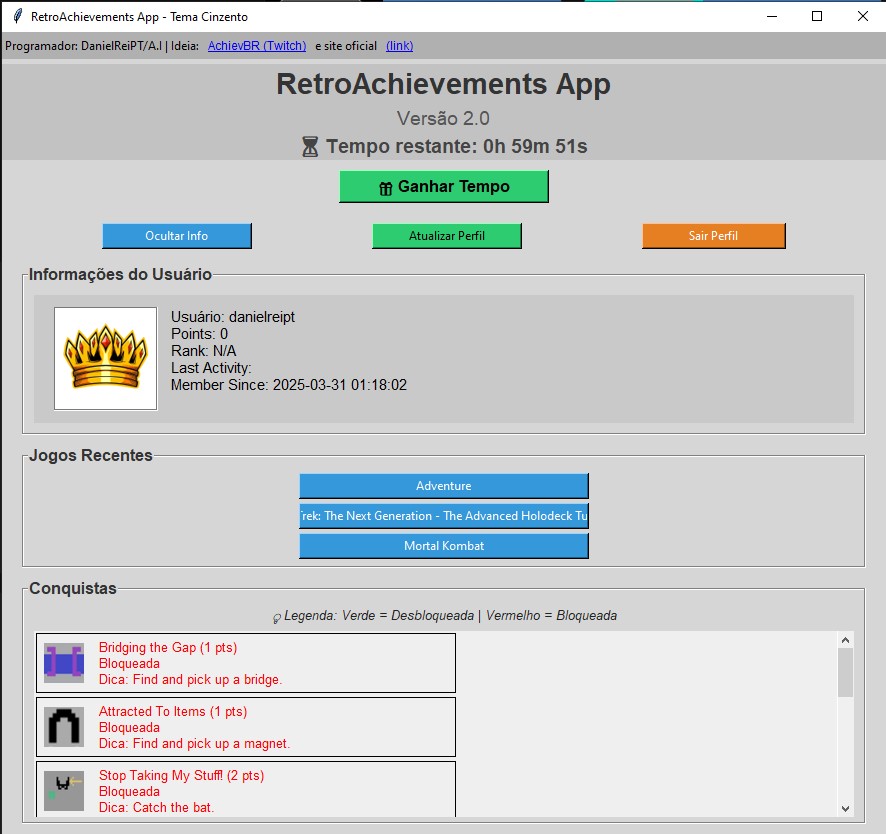Click the feather app icon in title bar
Image resolution: width=886 pixels, height=834 pixels.
coord(18,16)
